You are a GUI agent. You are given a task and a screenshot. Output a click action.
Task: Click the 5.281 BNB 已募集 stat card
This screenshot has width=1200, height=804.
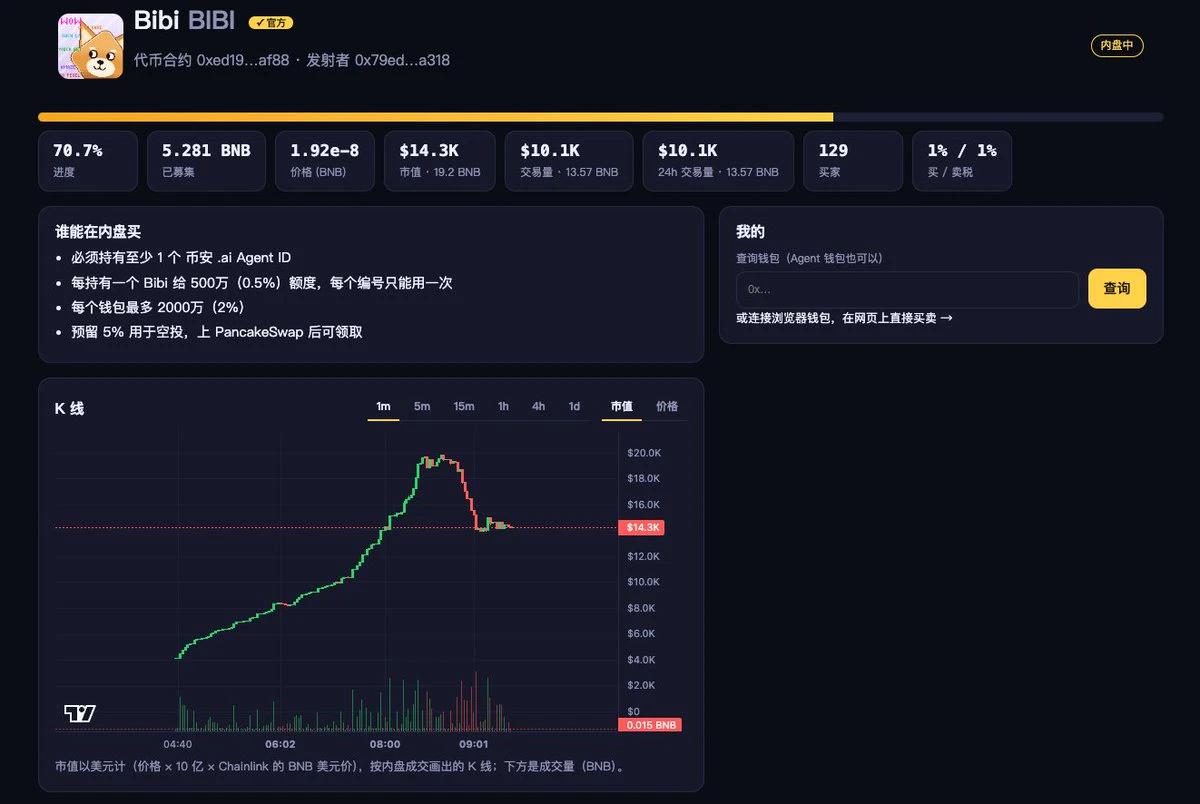tap(206, 161)
